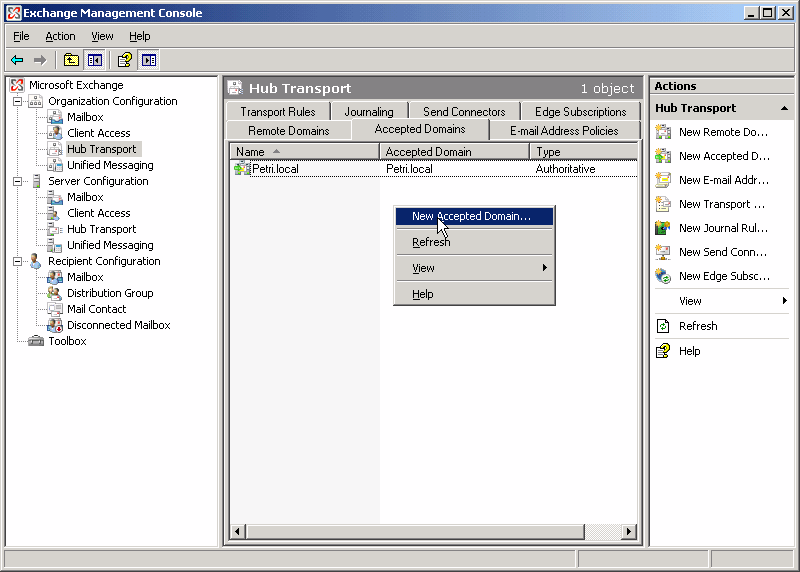Viewport: 800px width, 572px height.
Task: Click the Refresh link in Actions pane
Action: point(698,326)
